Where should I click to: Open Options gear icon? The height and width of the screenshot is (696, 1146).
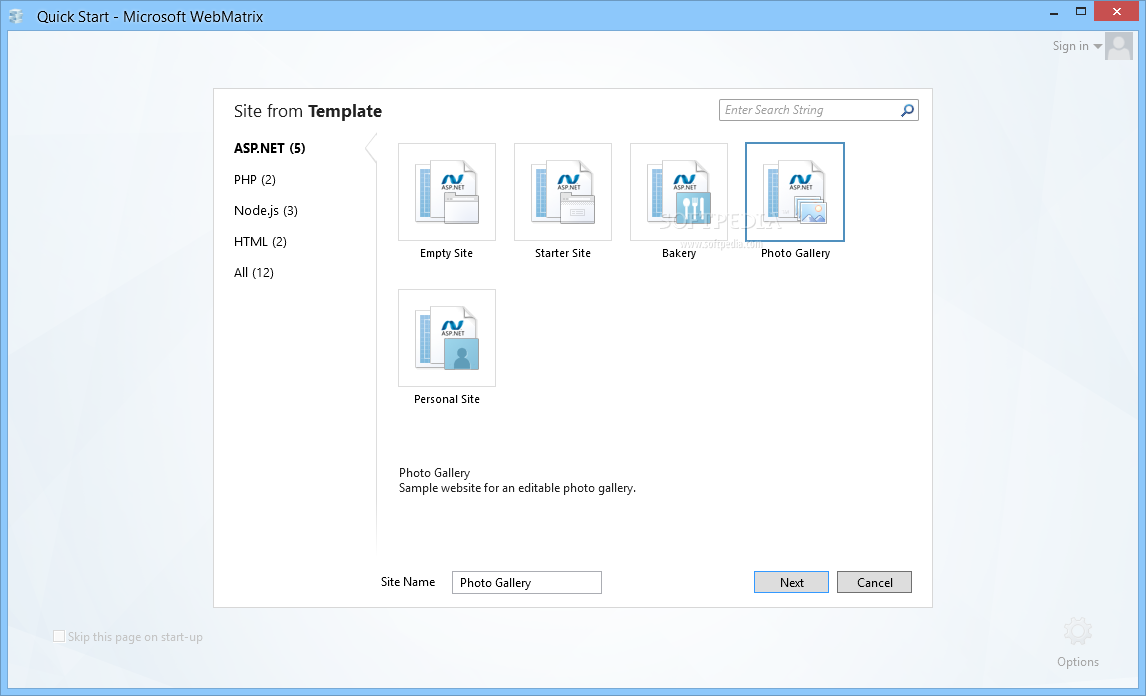tap(1078, 631)
